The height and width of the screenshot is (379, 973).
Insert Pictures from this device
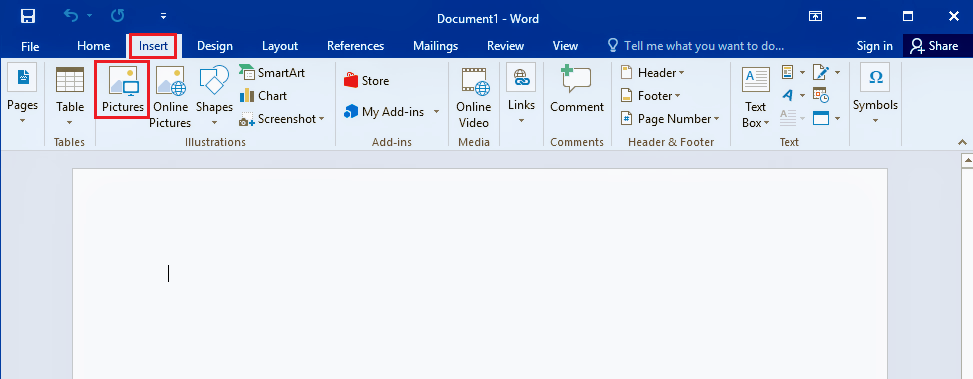[x=123, y=89]
